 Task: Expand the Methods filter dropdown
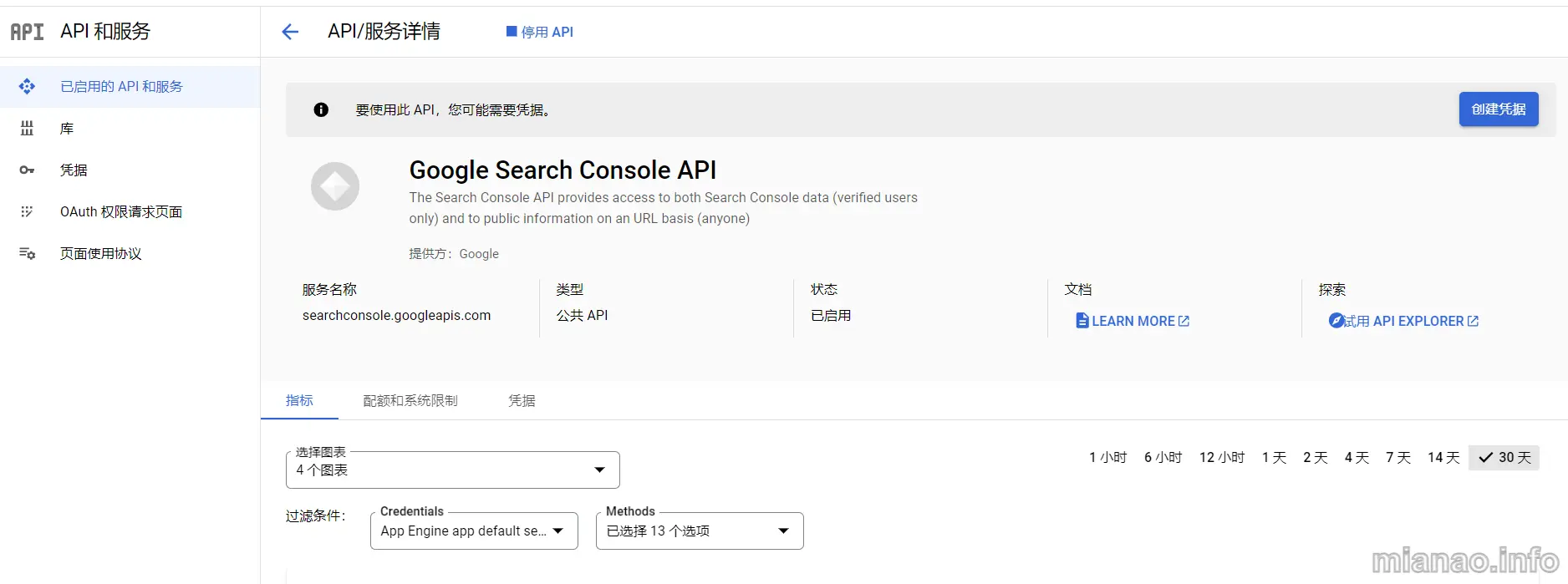point(700,531)
